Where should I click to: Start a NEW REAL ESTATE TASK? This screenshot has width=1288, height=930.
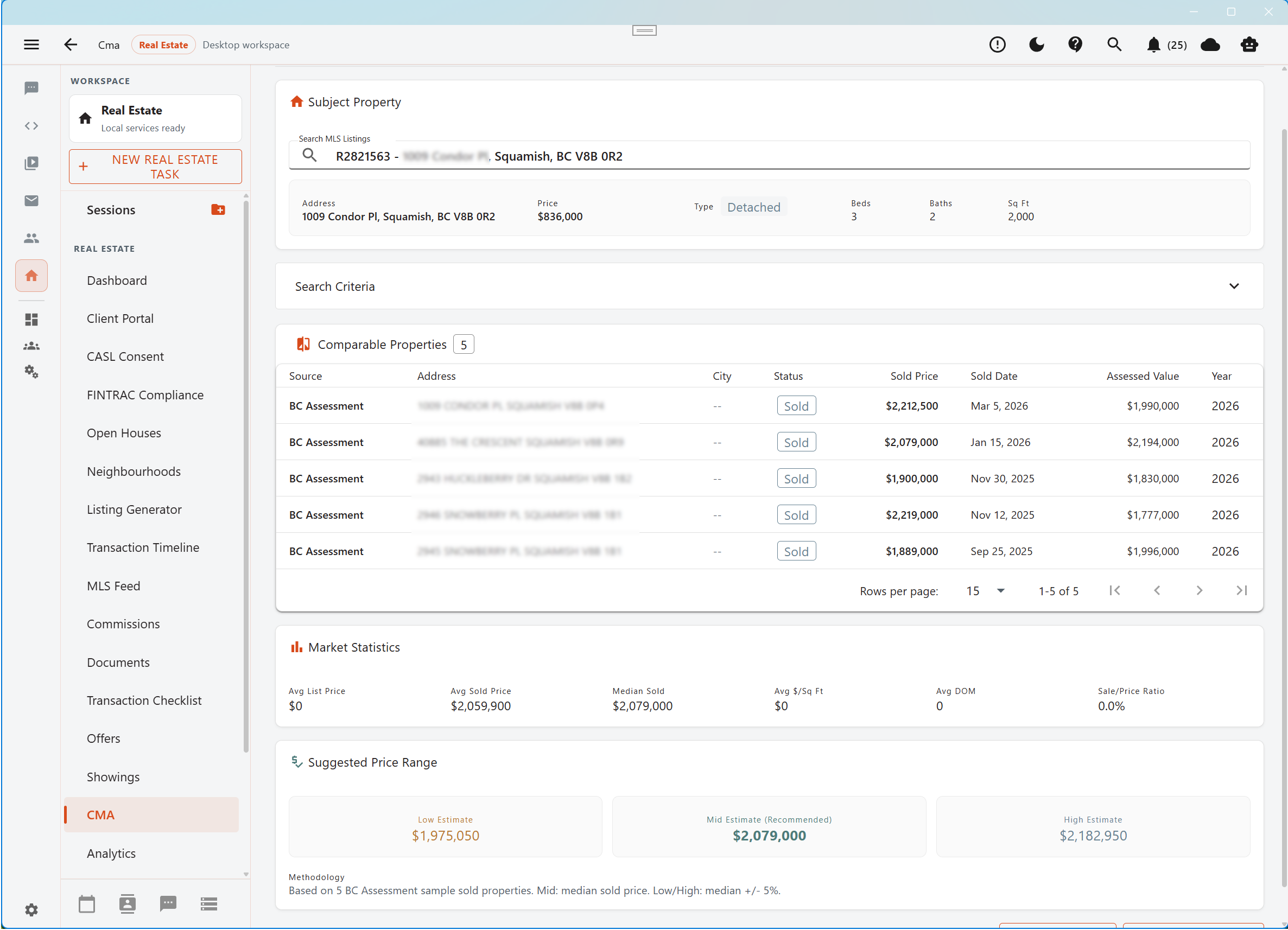click(x=155, y=167)
